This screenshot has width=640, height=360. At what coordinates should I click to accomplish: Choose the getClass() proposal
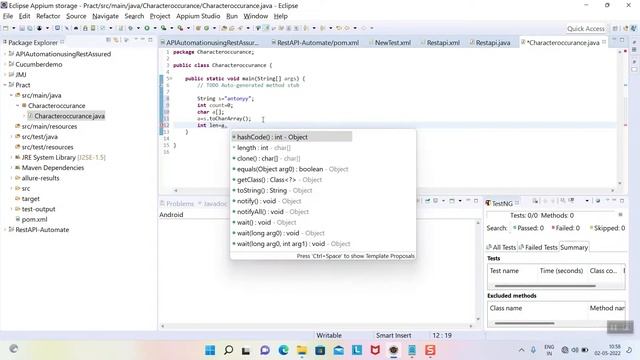[323, 180]
